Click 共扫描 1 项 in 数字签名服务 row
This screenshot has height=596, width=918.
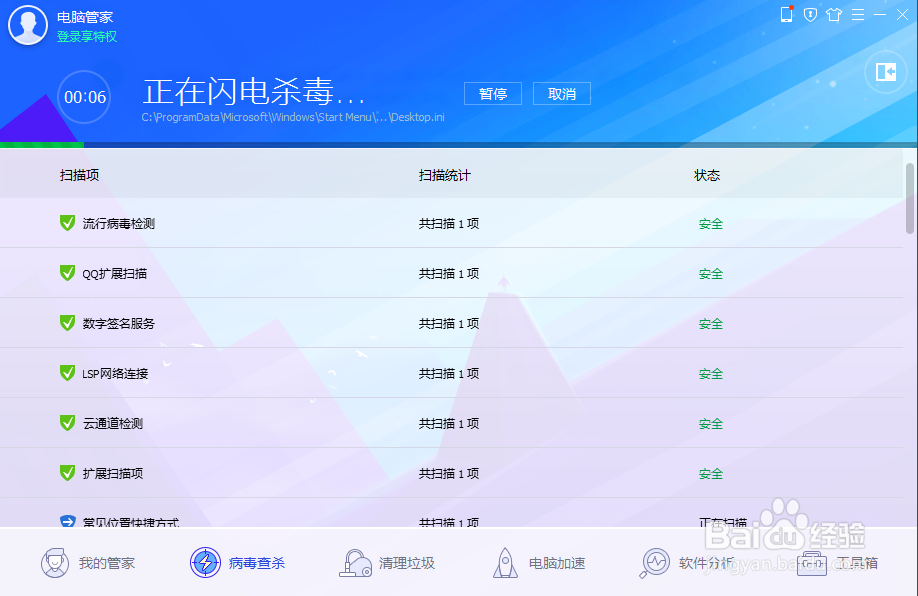pyautogui.click(x=449, y=323)
